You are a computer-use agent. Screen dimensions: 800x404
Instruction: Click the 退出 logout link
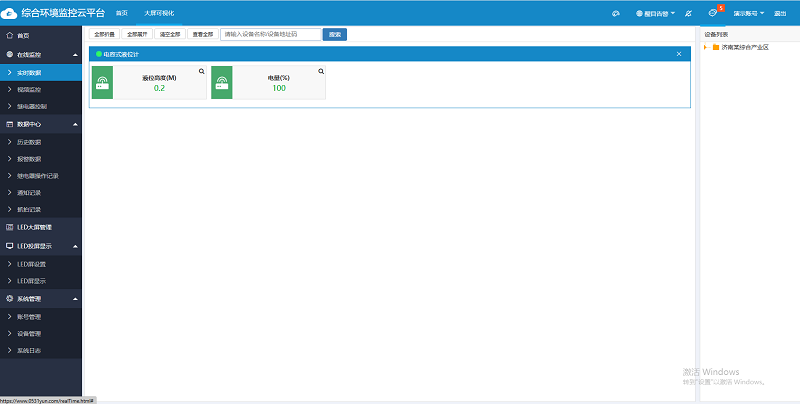coord(780,13)
